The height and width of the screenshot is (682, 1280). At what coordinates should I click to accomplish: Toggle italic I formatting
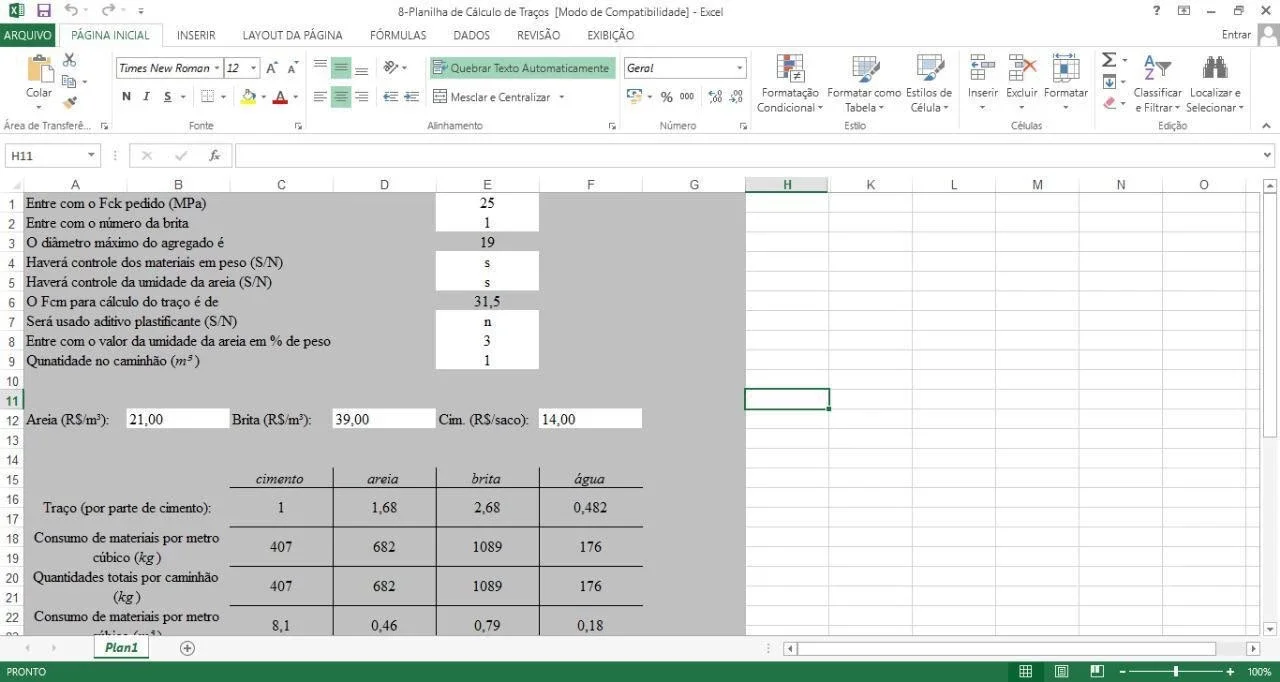(x=146, y=97)
